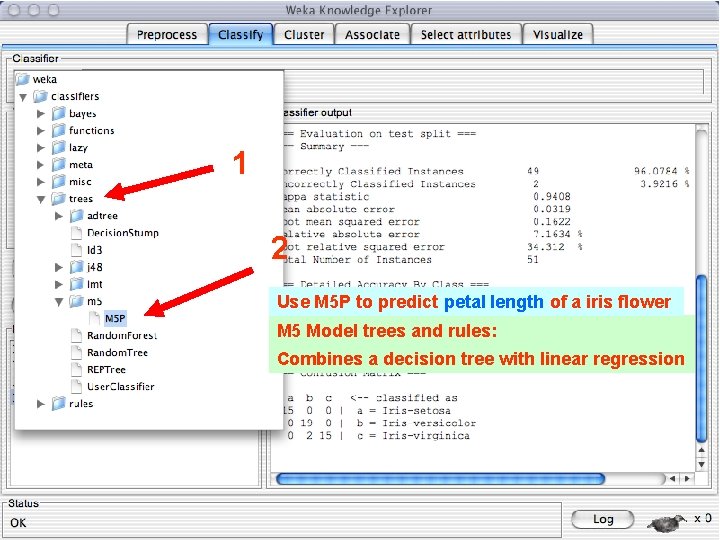This screenshot has width=720, height=540.
Task: Click the meta folder icon
Action: (59, 164)
